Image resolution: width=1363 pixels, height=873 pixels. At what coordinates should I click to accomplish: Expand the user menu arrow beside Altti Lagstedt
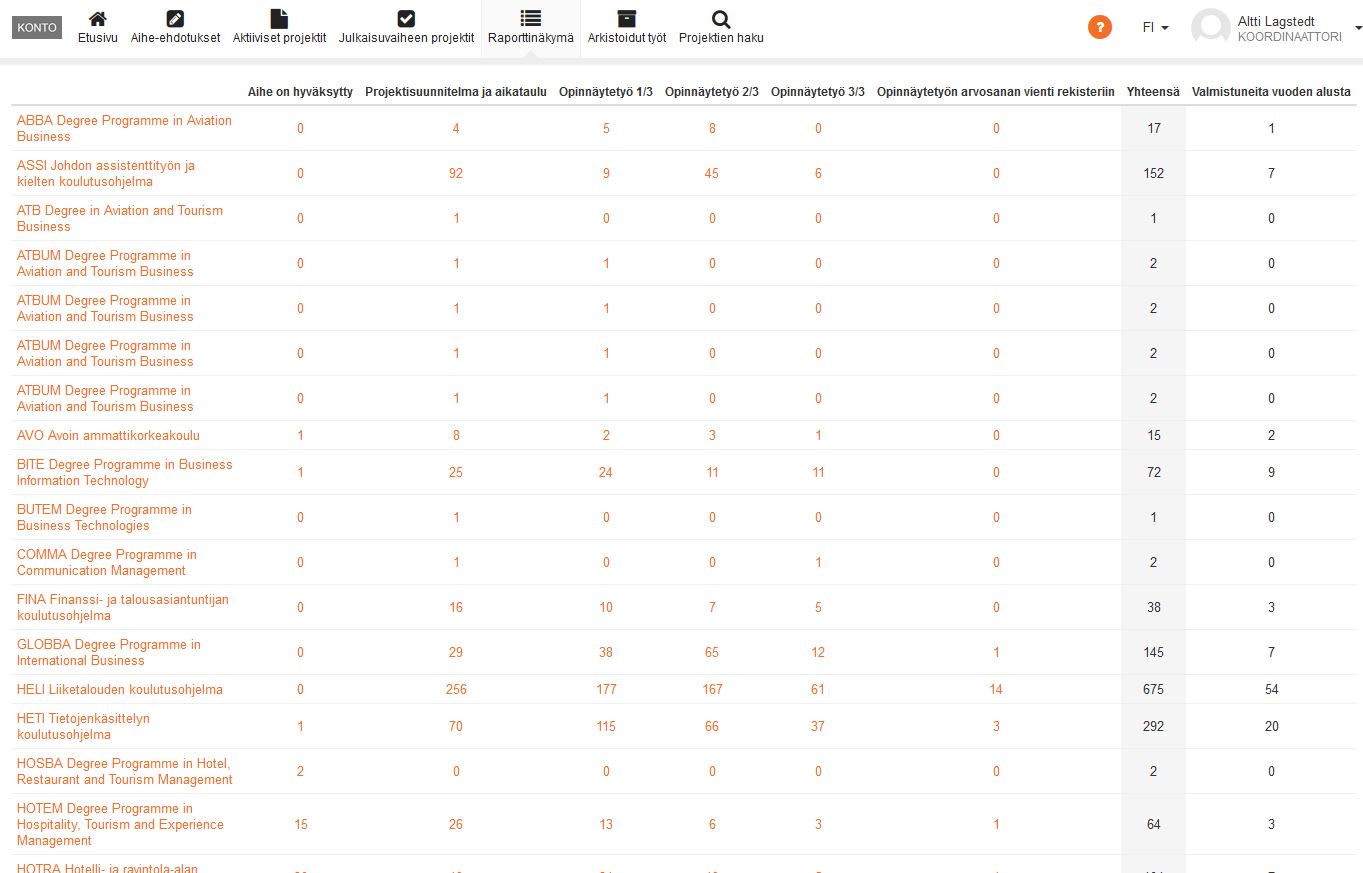coord(1357,29)
